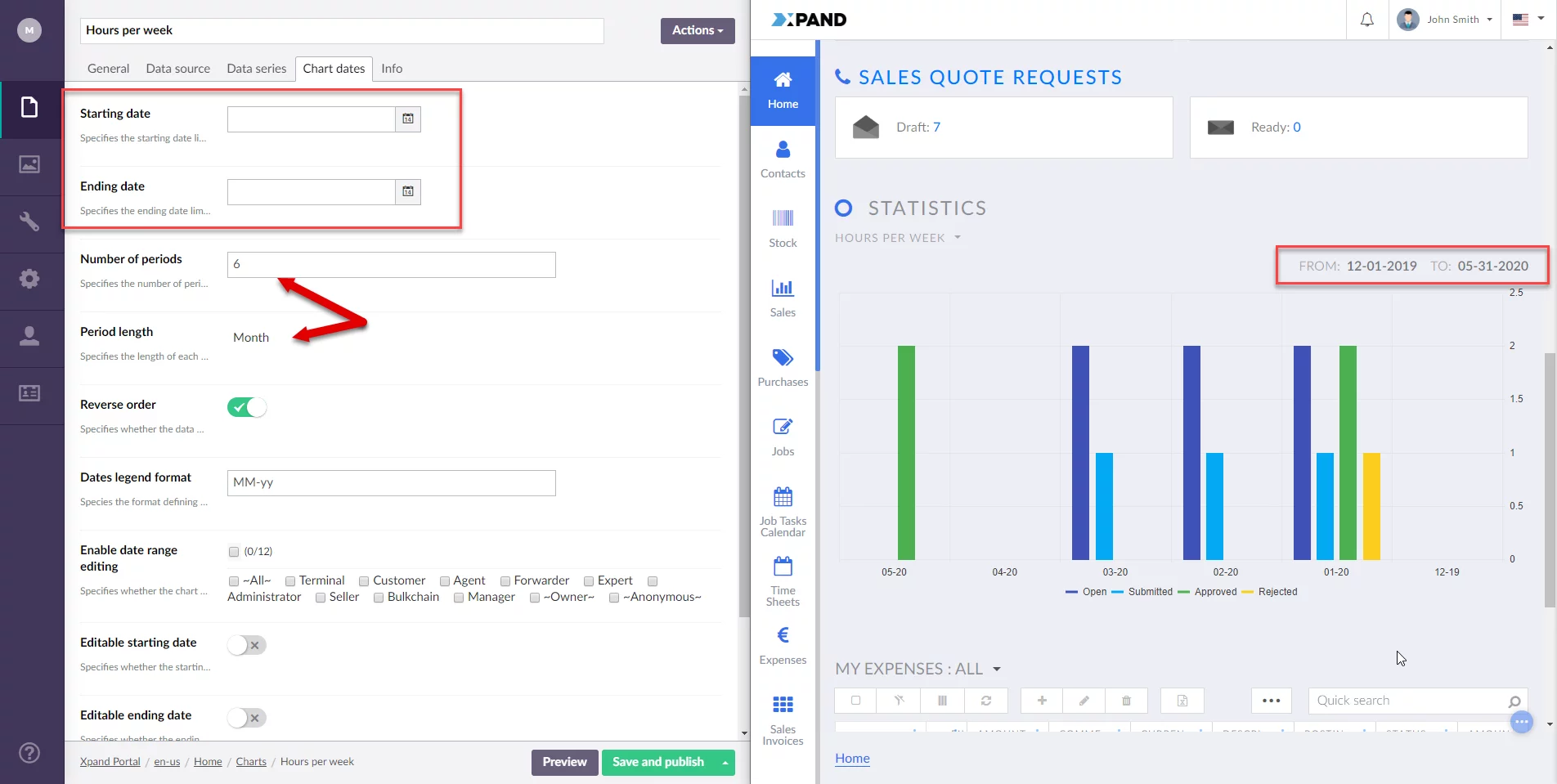Screen dimensions: 1557x784
Task: Open the Ending date calendar picker
Action: pos(407,192)
